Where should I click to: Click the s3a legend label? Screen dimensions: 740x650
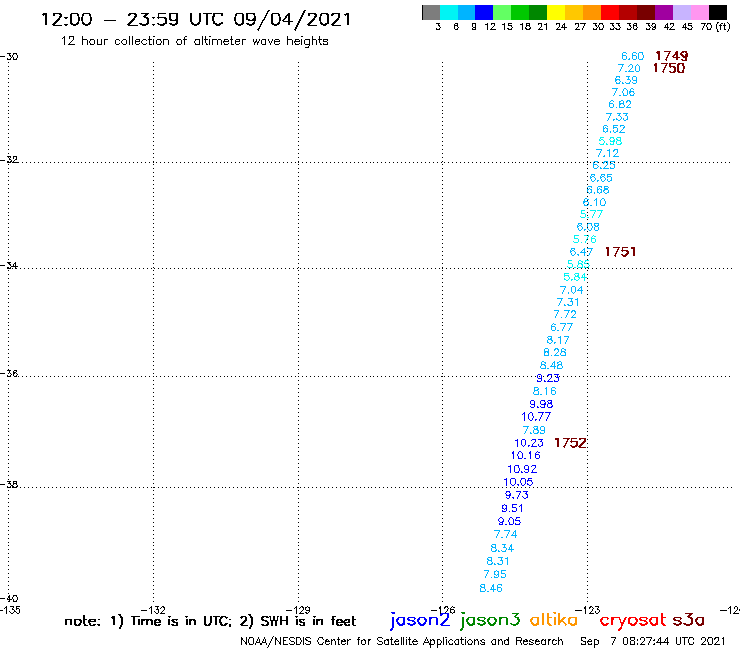tap(689, 620)
